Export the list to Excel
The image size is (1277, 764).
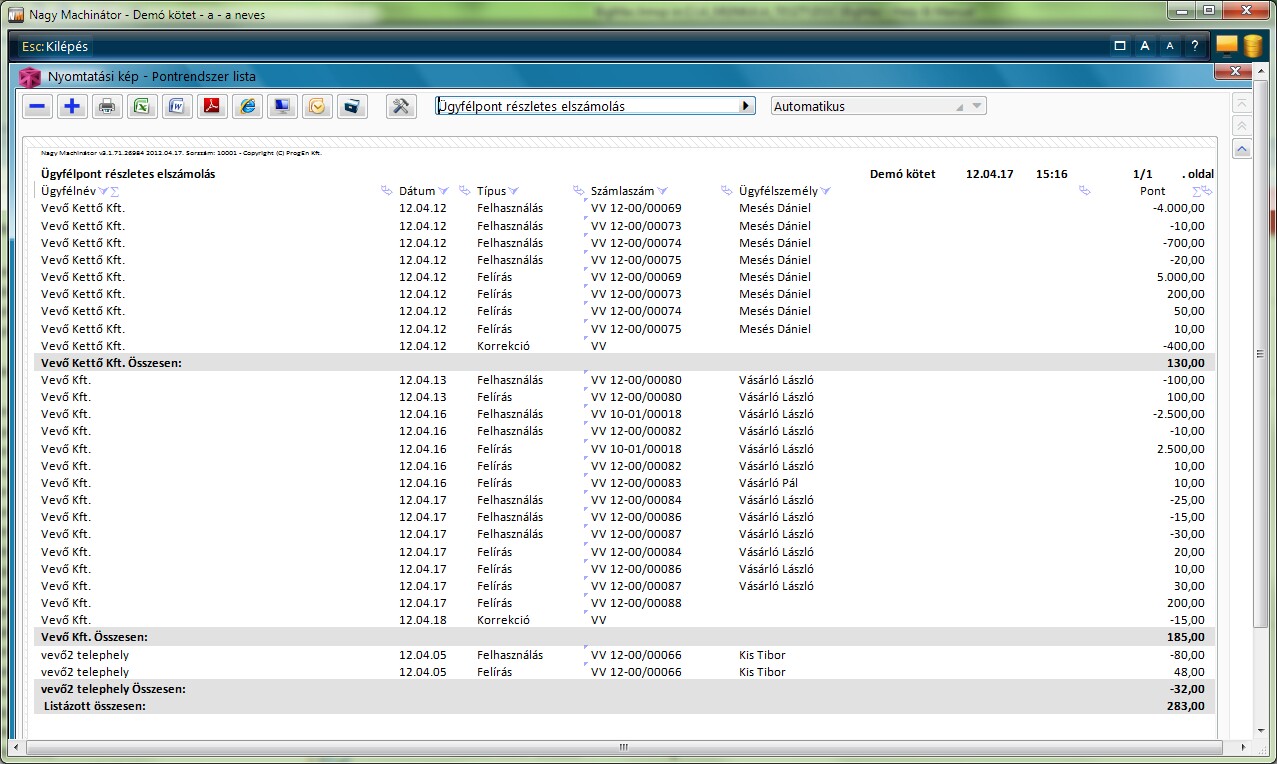tap(142, 106)
